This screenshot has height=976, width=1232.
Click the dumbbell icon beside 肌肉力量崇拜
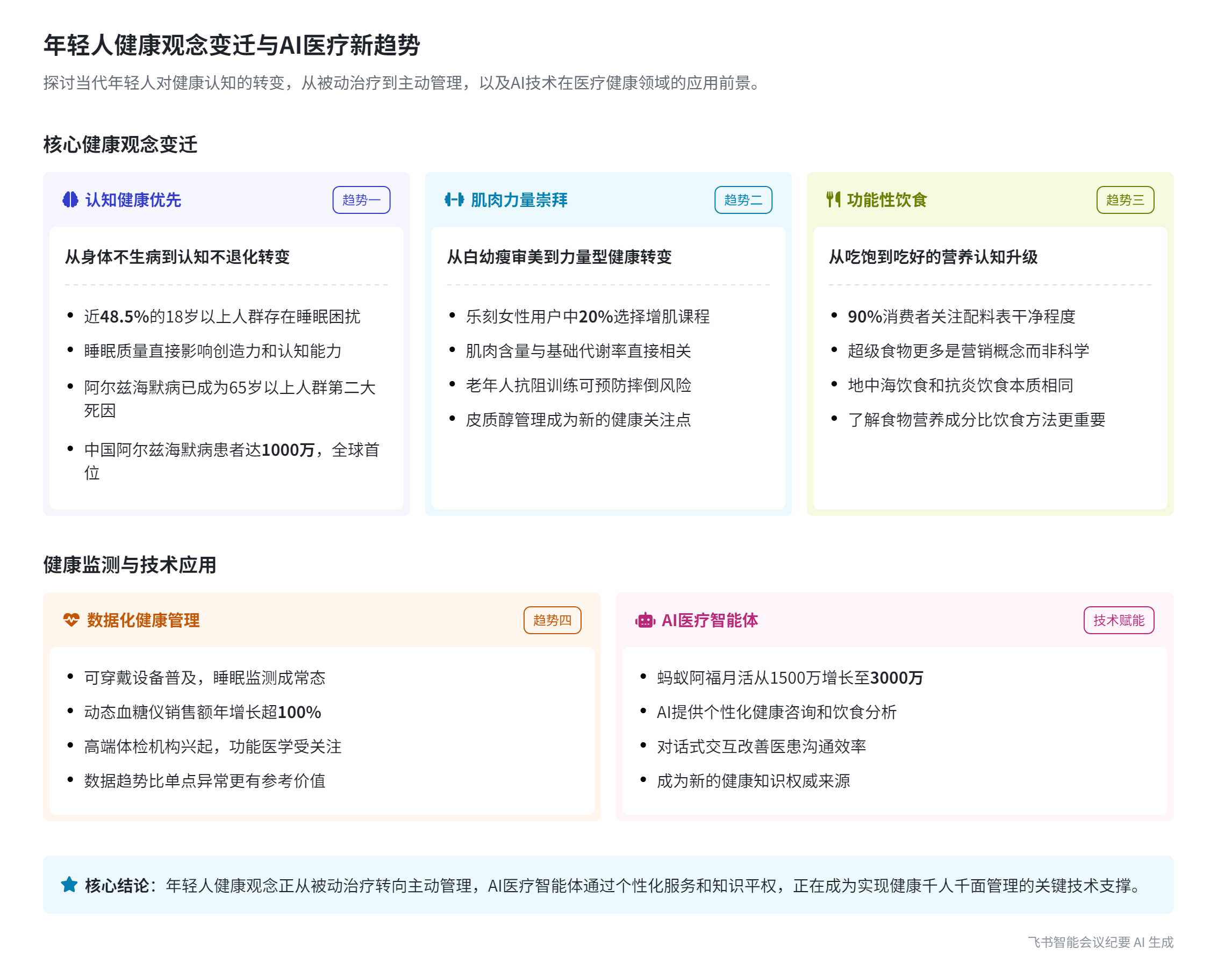coord(454,200)
